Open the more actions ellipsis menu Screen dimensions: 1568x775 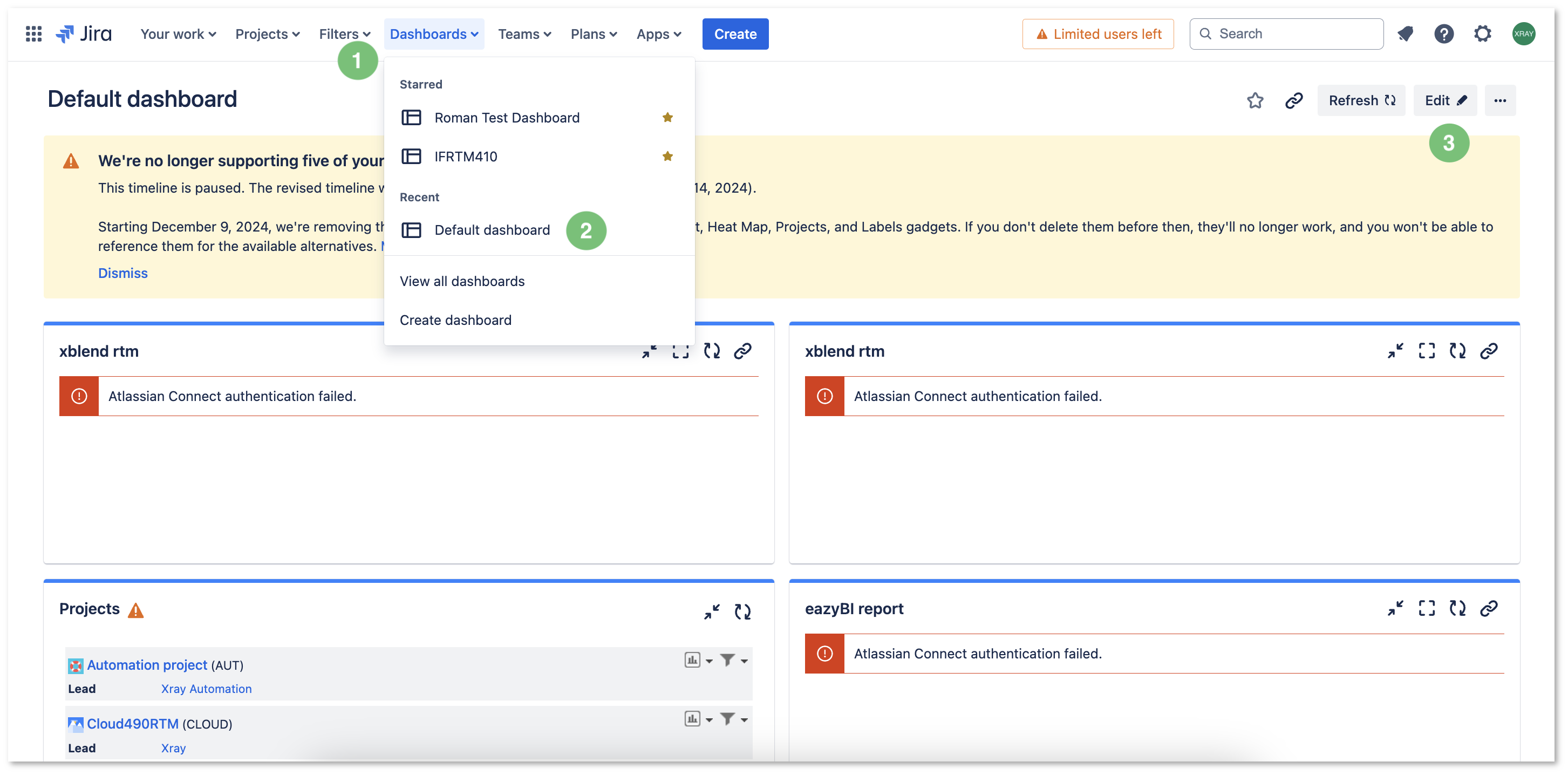1500,100
